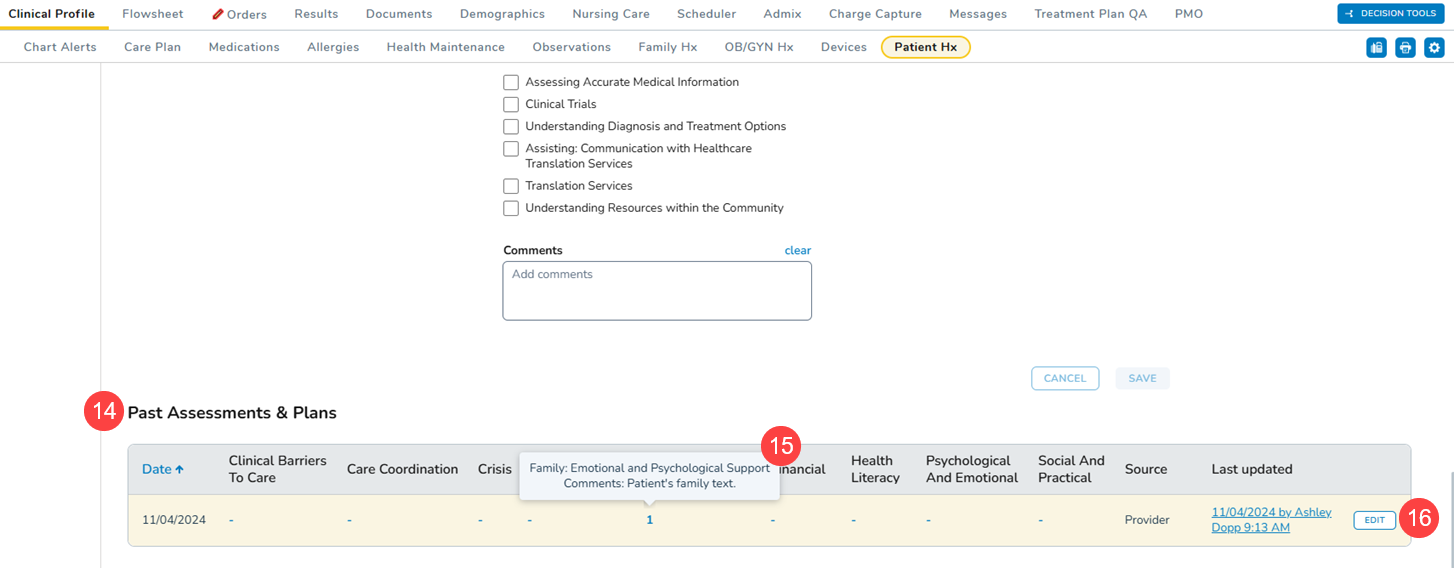Select the Translation Services checkbox

(x=511, y=186)
